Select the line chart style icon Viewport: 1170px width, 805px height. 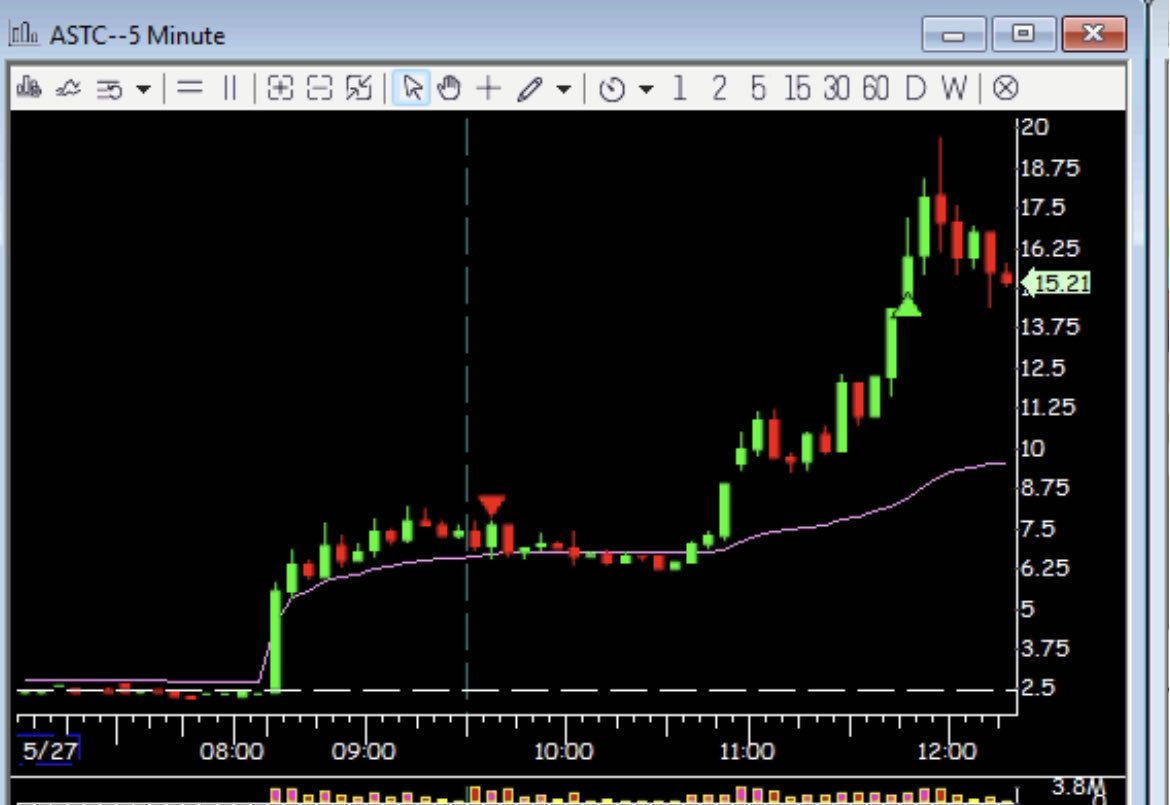[x=68, y=88]
